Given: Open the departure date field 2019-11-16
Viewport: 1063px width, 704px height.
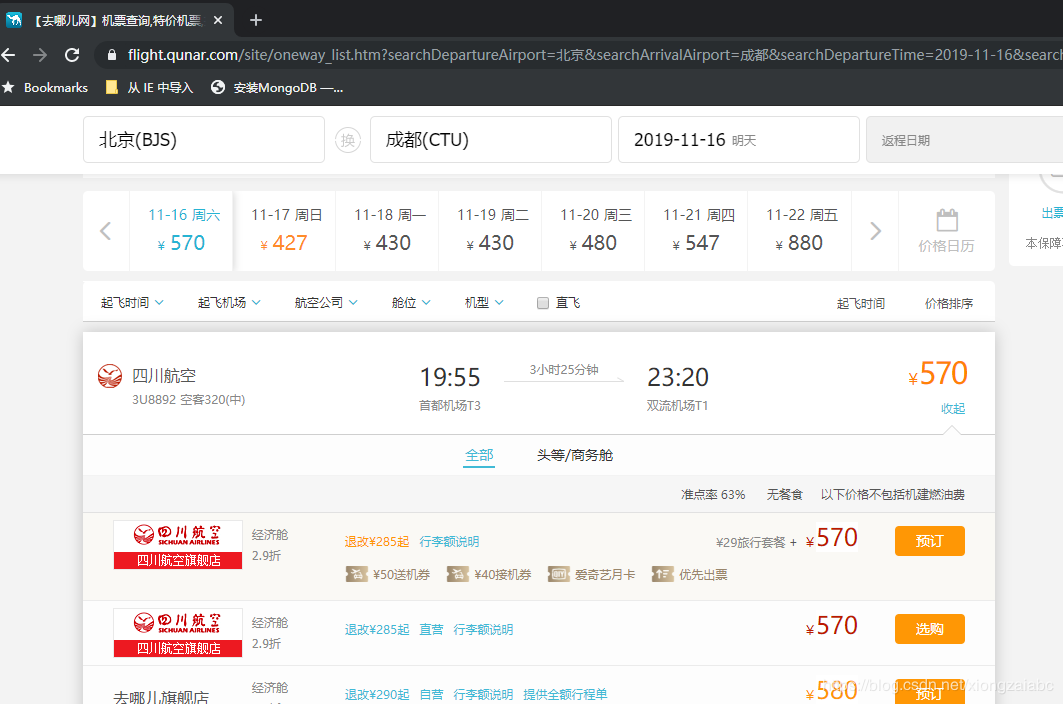Looking at the screenshot, I should coord(739,140).
